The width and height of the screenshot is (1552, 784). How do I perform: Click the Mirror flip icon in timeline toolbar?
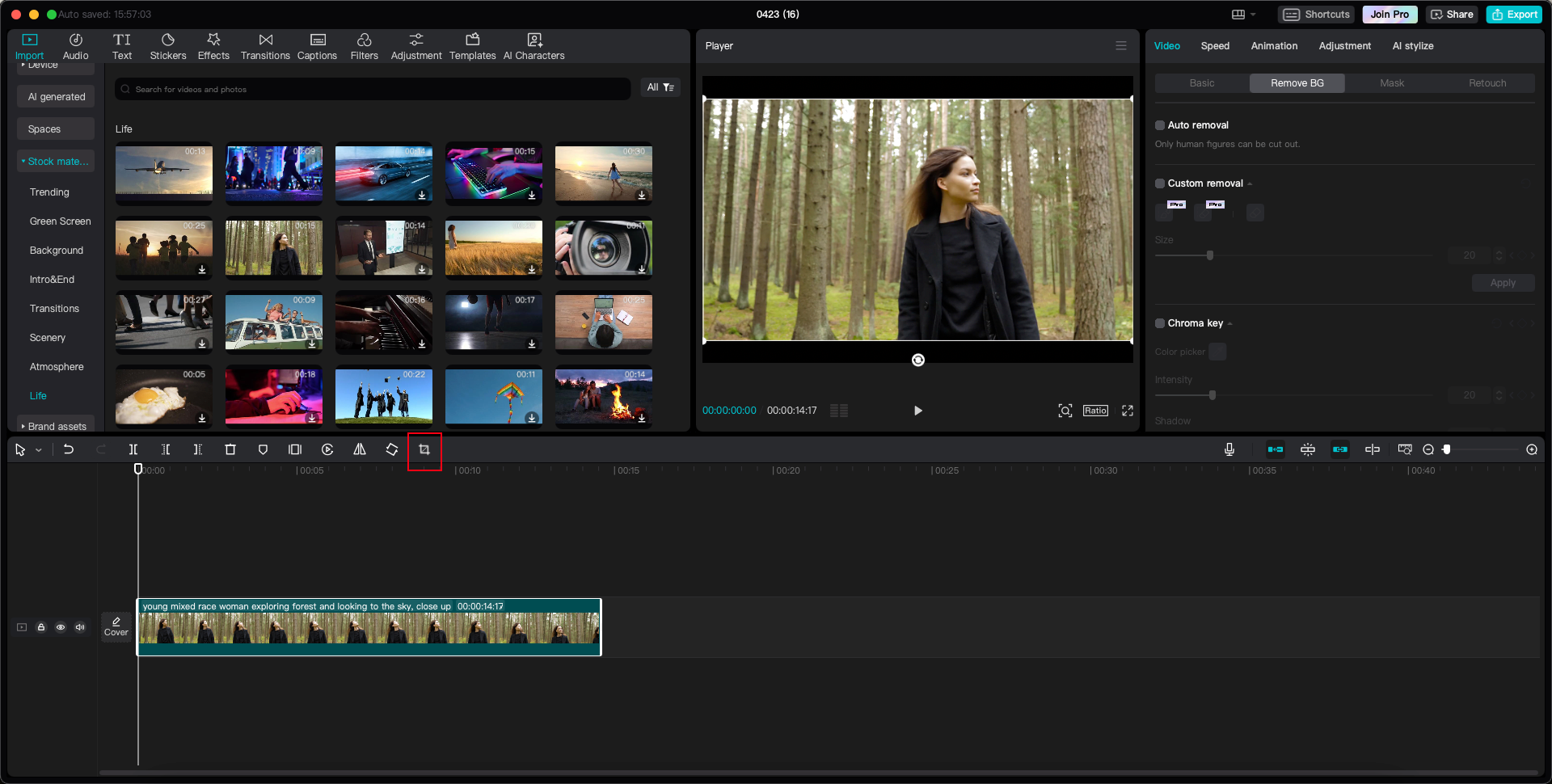(359, 449)
